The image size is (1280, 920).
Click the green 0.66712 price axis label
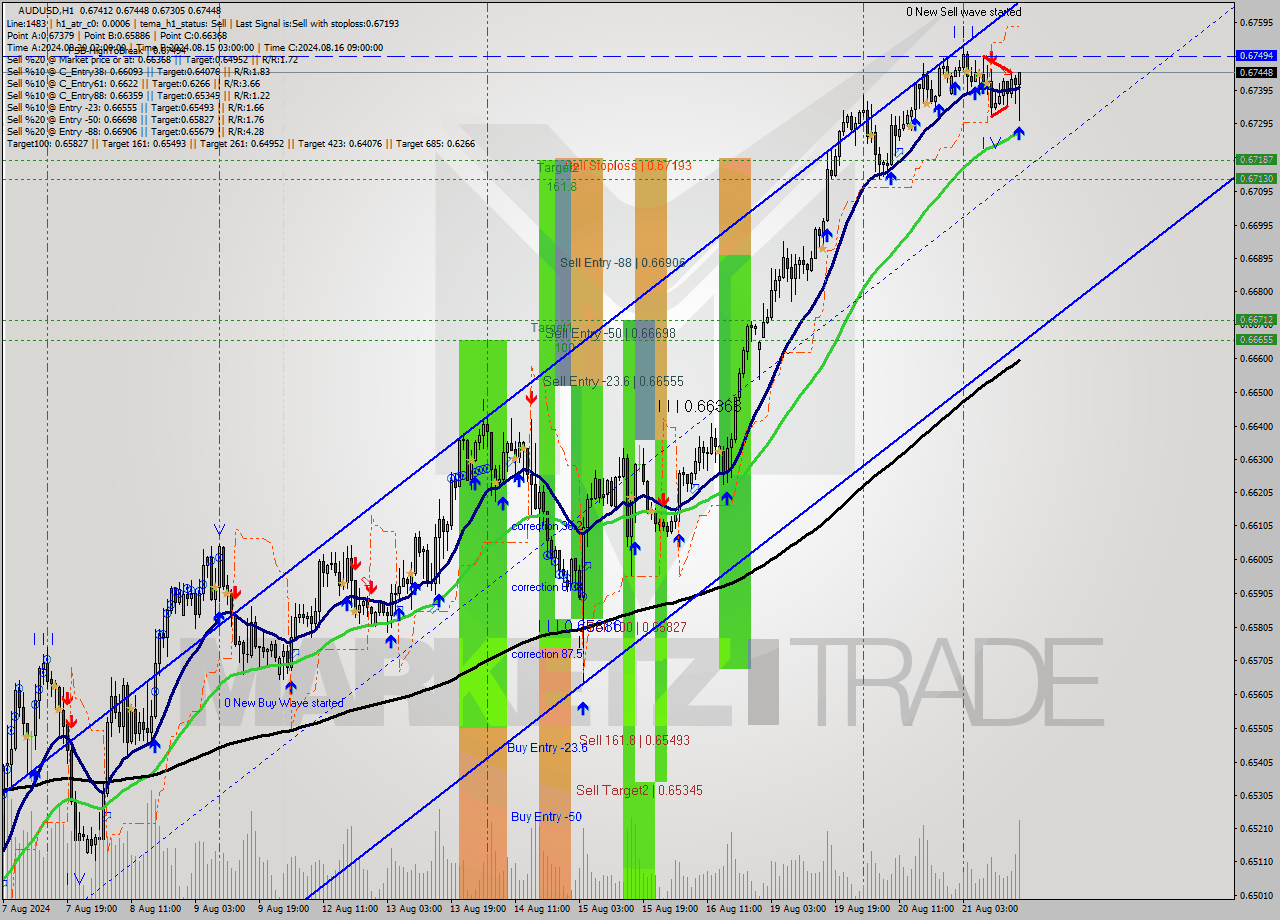click(x=1256, y=320)
